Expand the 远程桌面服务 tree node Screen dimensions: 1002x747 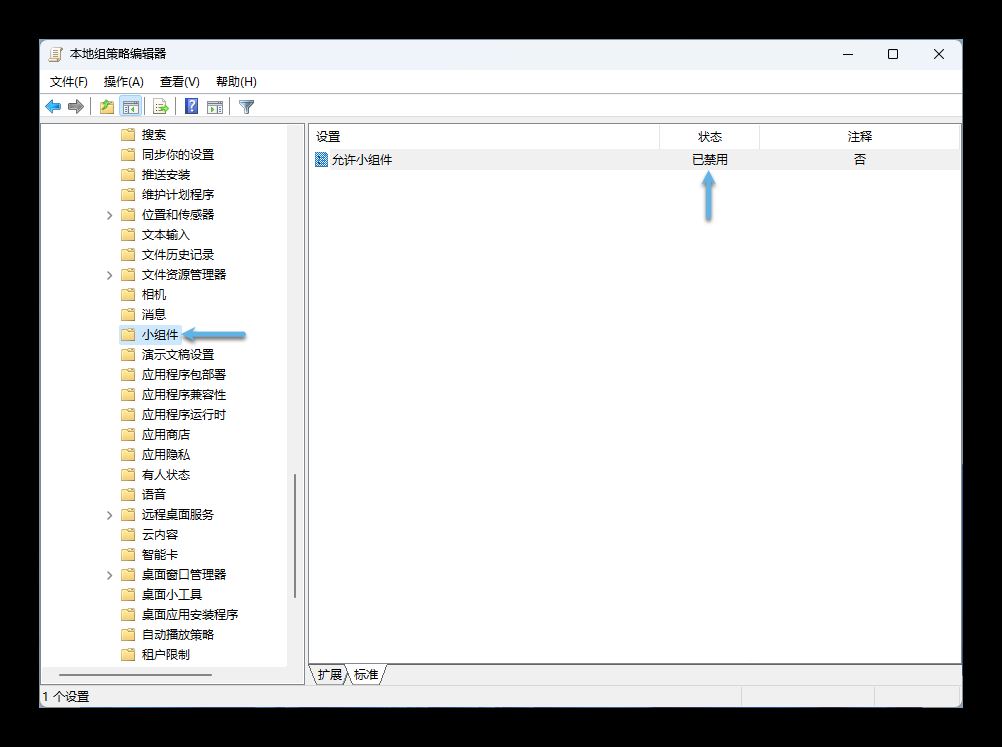point(109,515)
